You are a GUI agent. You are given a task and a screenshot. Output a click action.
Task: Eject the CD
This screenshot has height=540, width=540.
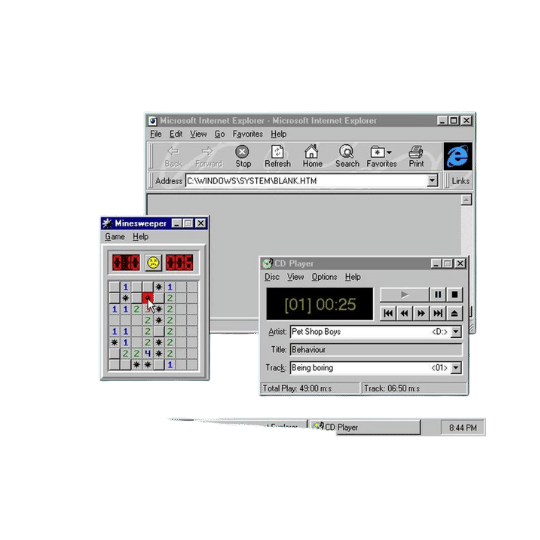click(455, 313)
